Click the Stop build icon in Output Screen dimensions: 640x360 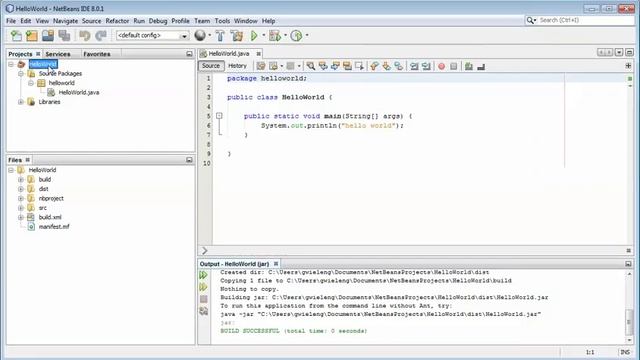click(203, 299)
